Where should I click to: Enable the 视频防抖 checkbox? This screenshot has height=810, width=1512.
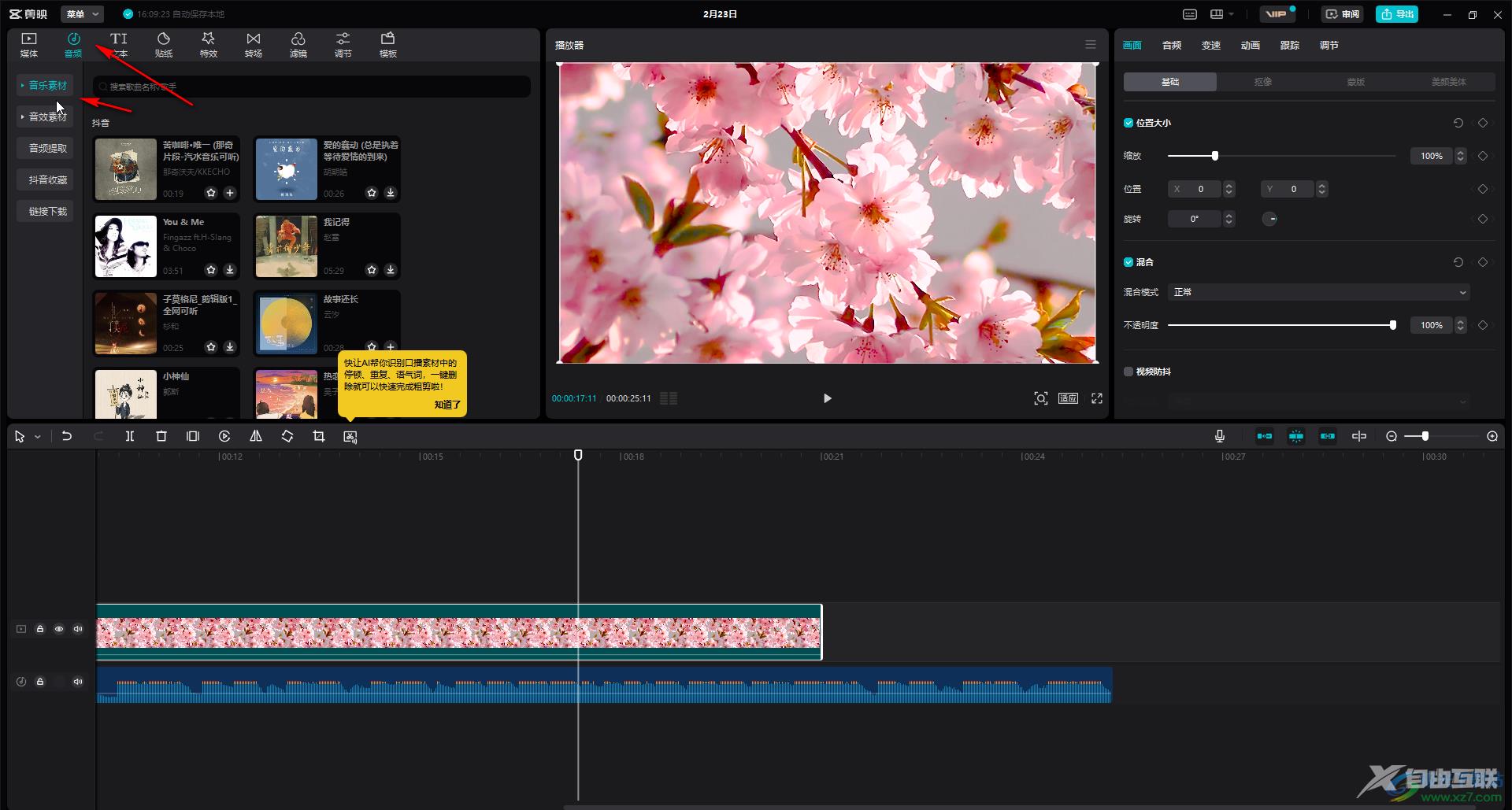pos(1128,372)
